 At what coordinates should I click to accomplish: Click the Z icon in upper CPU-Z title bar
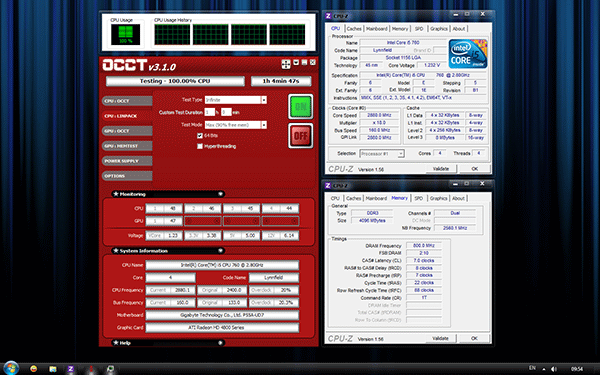point(328,16)
